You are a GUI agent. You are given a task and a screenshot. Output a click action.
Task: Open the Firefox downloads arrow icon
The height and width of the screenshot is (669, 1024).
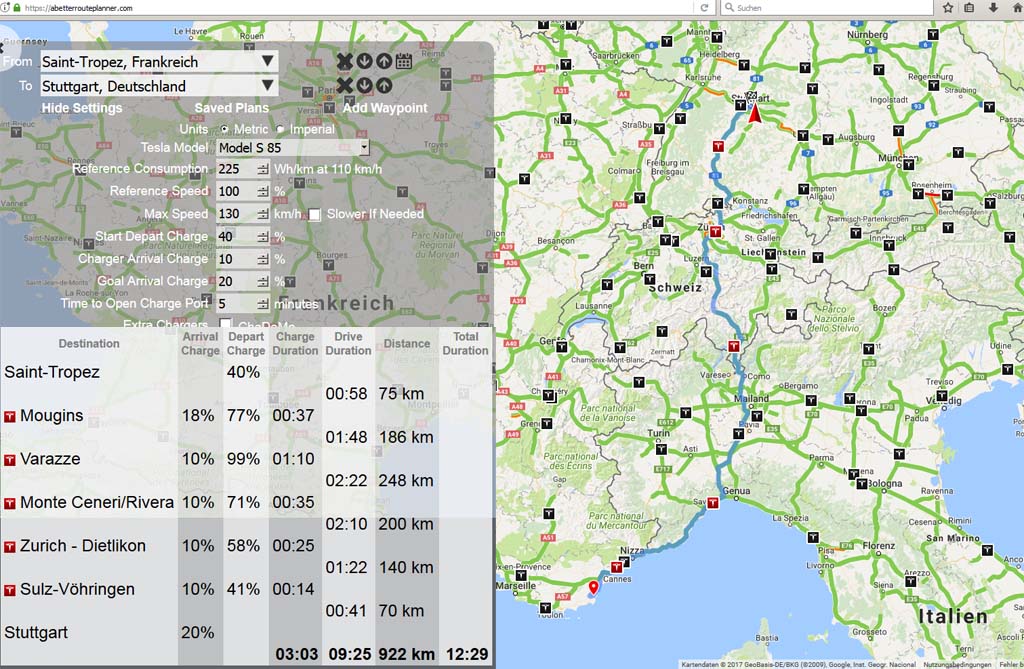pos(992,8)
